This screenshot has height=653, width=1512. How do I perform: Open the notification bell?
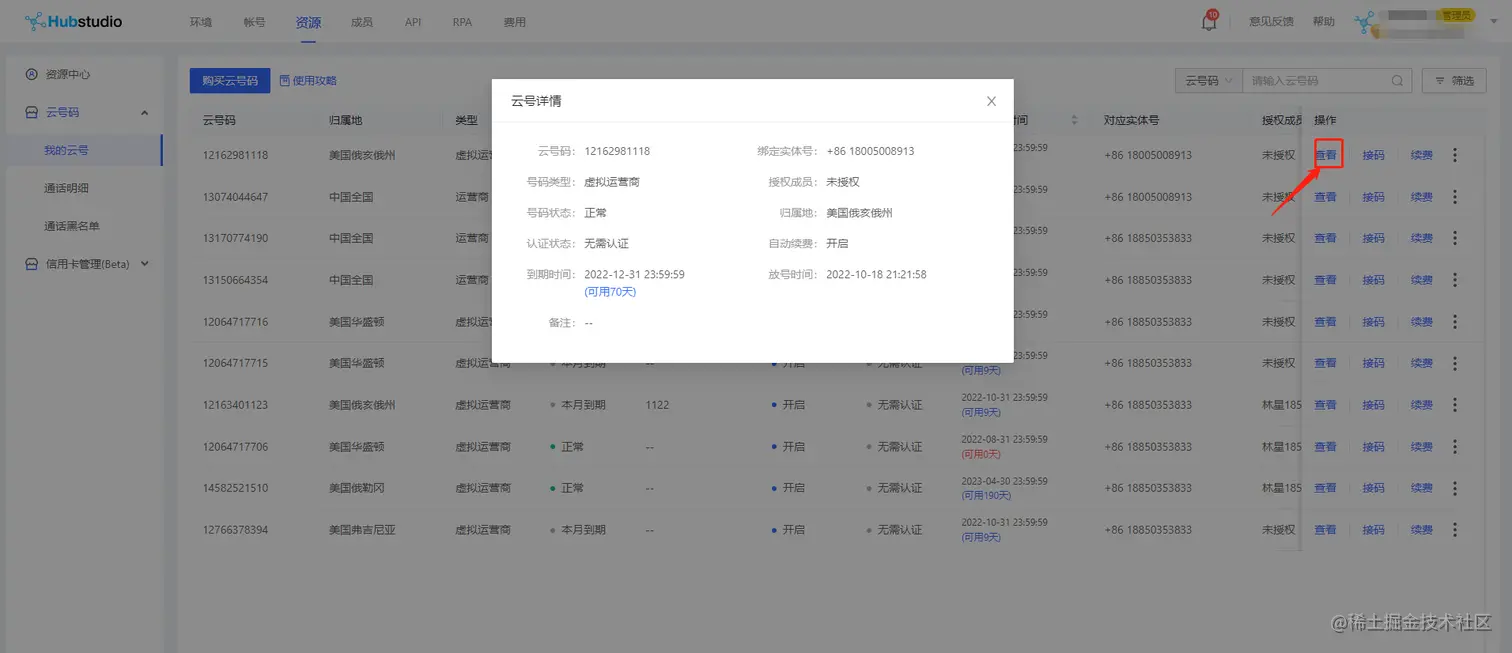pyautogui.click(x=1209, y=22)
